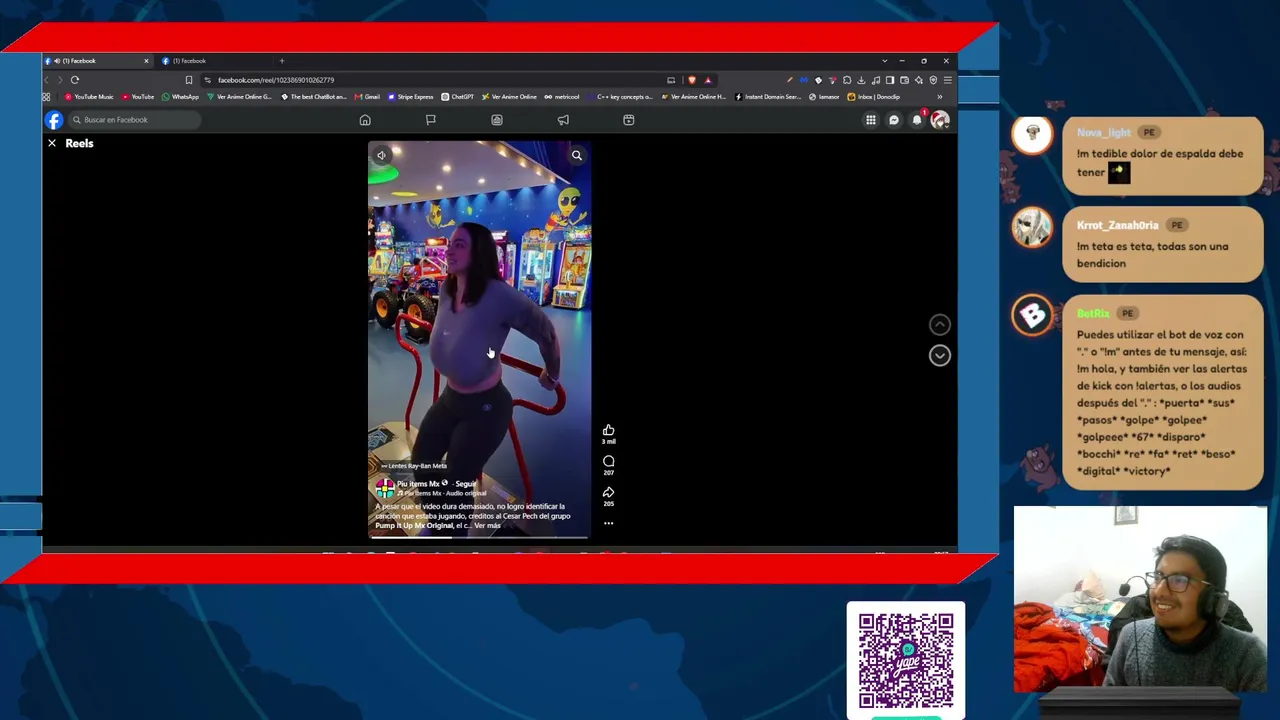Viewport: 1280px width, 720px height.
Task: Switch to the first Facebook tab
Action: coord(97,61)
